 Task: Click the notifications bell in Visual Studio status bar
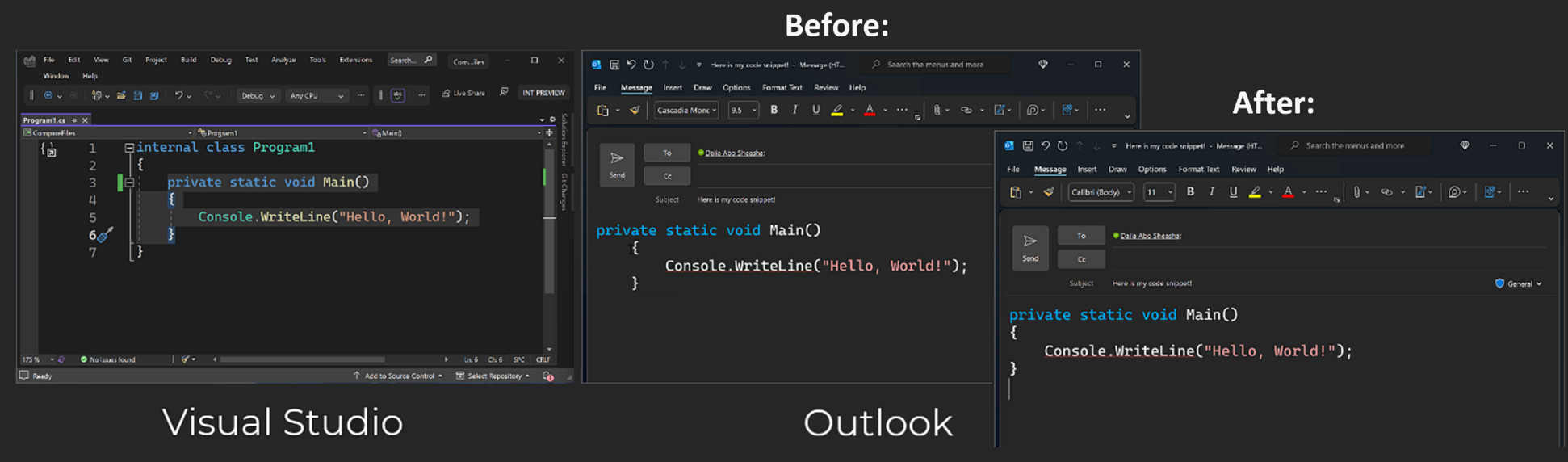tap(548, 376)
